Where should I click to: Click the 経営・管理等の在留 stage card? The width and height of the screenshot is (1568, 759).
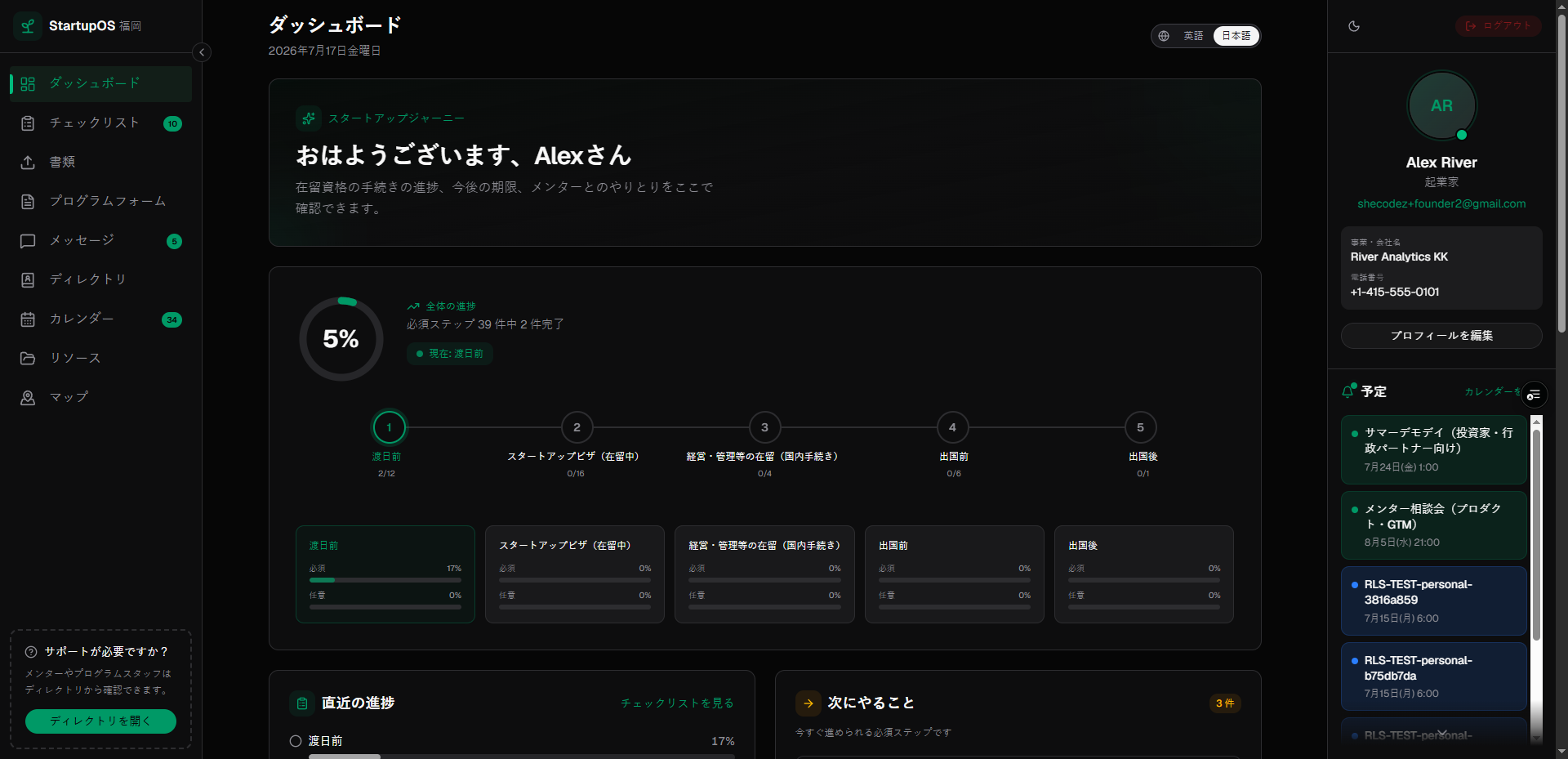764,574
